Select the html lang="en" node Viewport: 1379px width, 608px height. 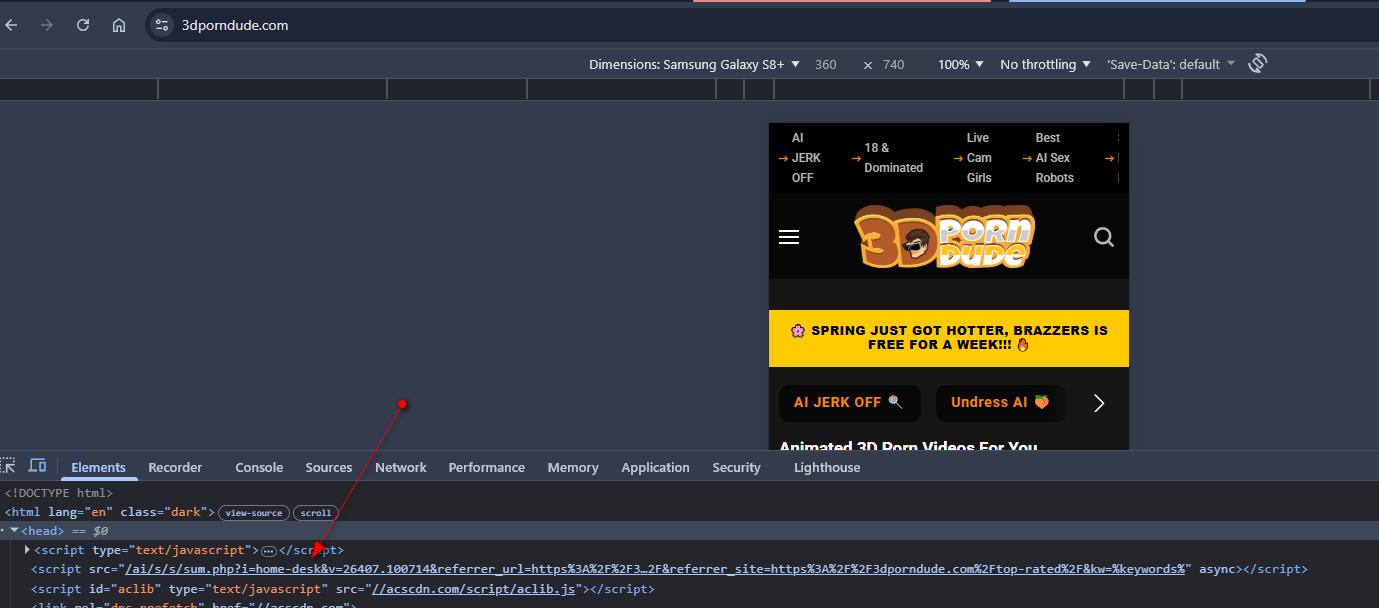110,512
